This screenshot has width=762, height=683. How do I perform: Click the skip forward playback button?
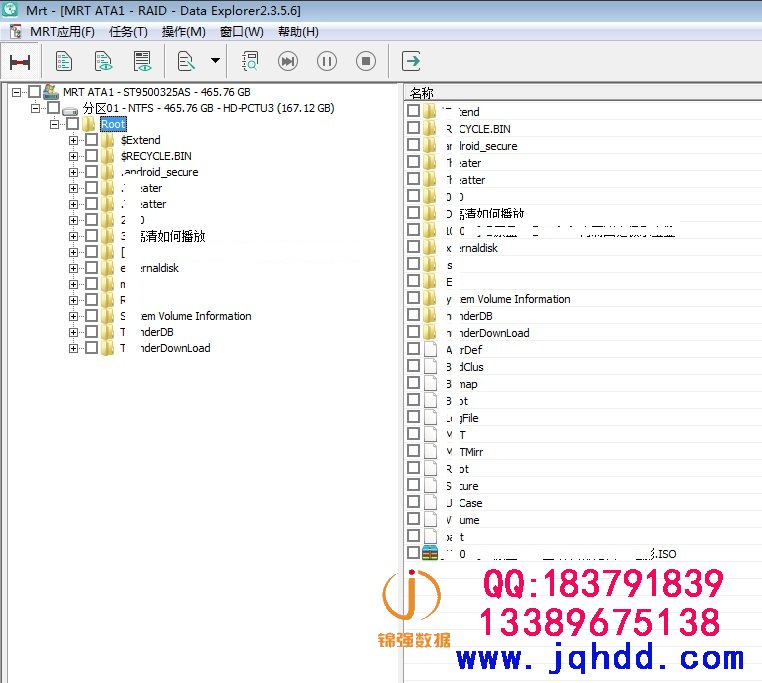288,61
